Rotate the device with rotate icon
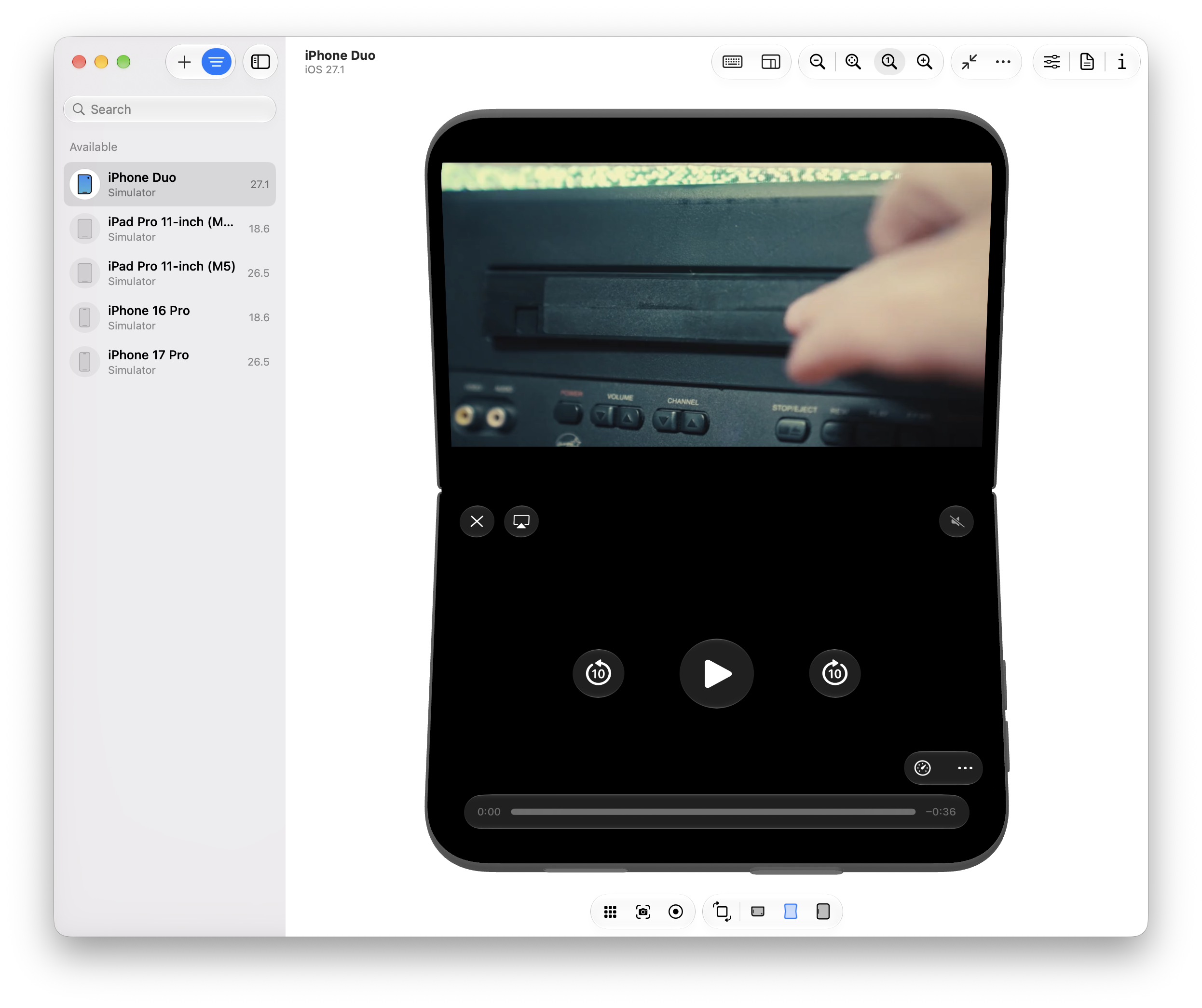 click(721, 913)
